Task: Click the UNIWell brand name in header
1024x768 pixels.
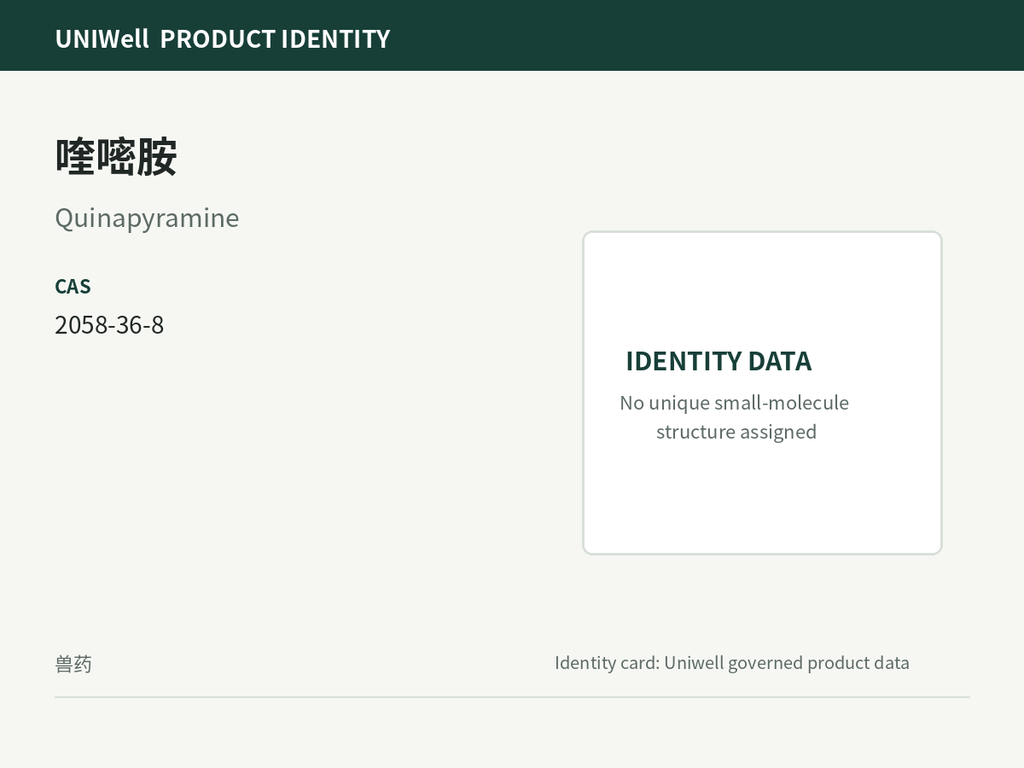Action: click(x=102, y=39)
